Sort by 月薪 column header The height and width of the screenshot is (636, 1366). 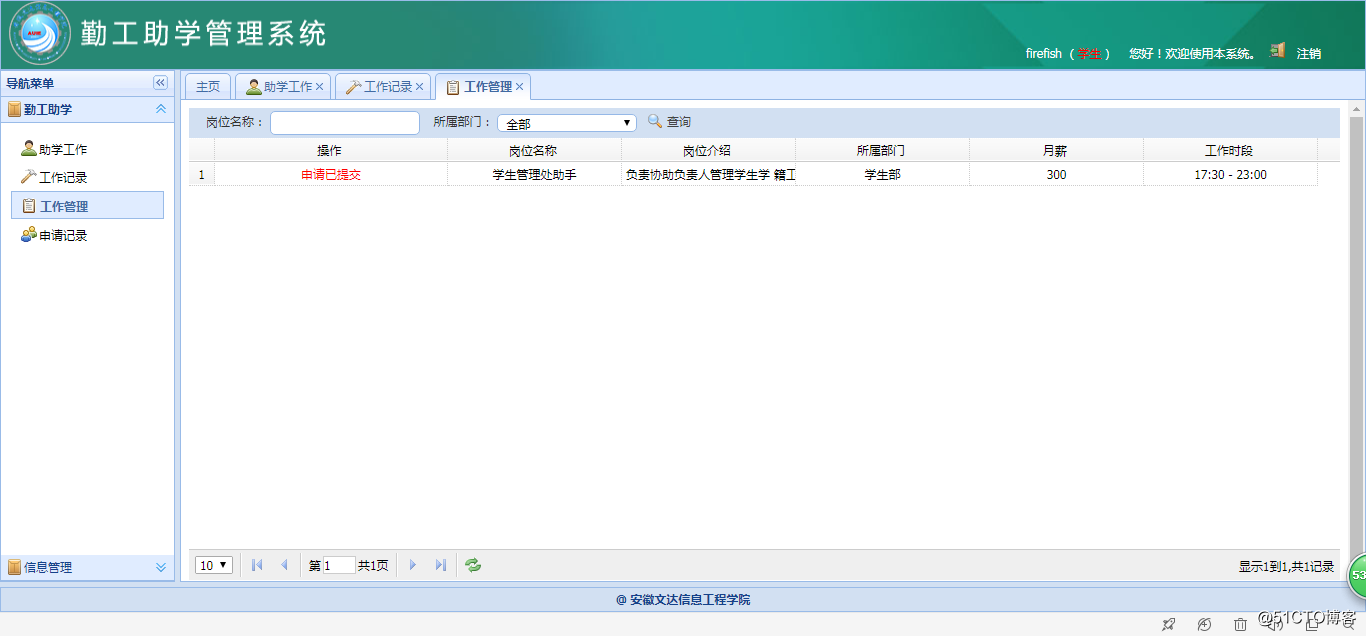1055,150
